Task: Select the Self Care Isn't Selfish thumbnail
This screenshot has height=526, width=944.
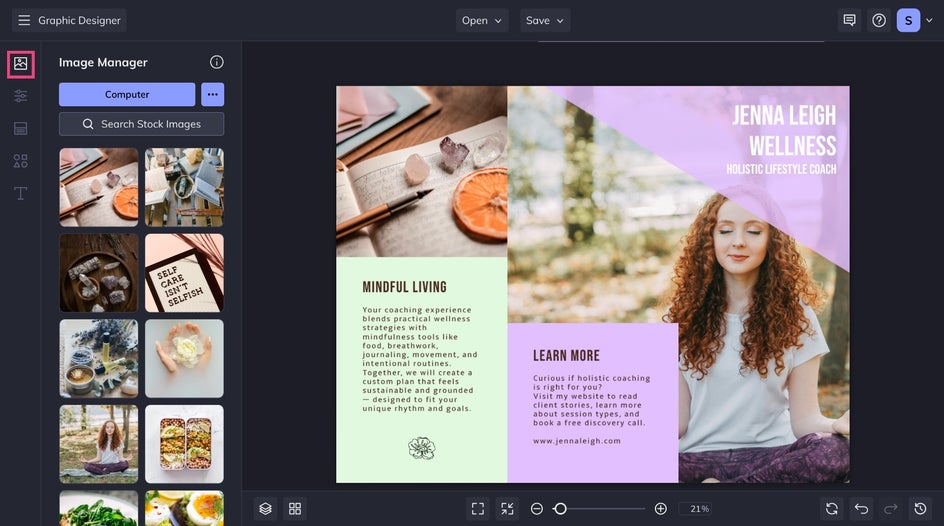Action: (184, 273)
